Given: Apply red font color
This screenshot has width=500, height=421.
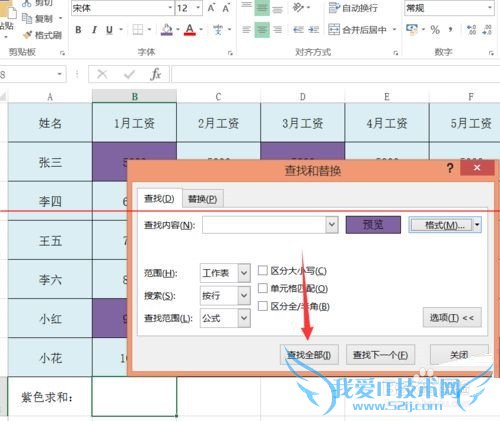Looking at the screenshot, I should click(x=190, y=30).
